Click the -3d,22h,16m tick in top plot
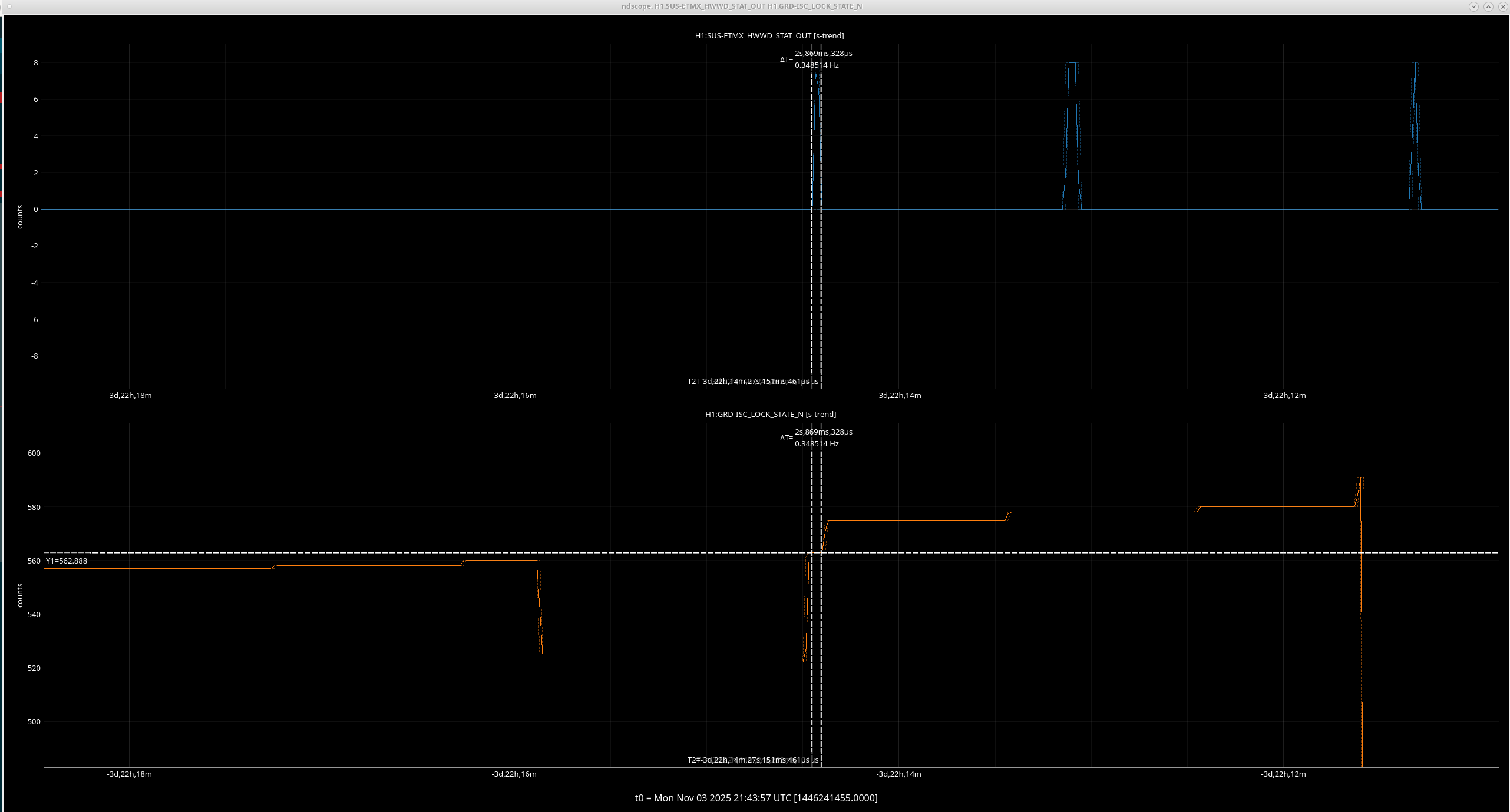Image resolution: width=1510 pixels, height=812 pixels. coord(514,396)
